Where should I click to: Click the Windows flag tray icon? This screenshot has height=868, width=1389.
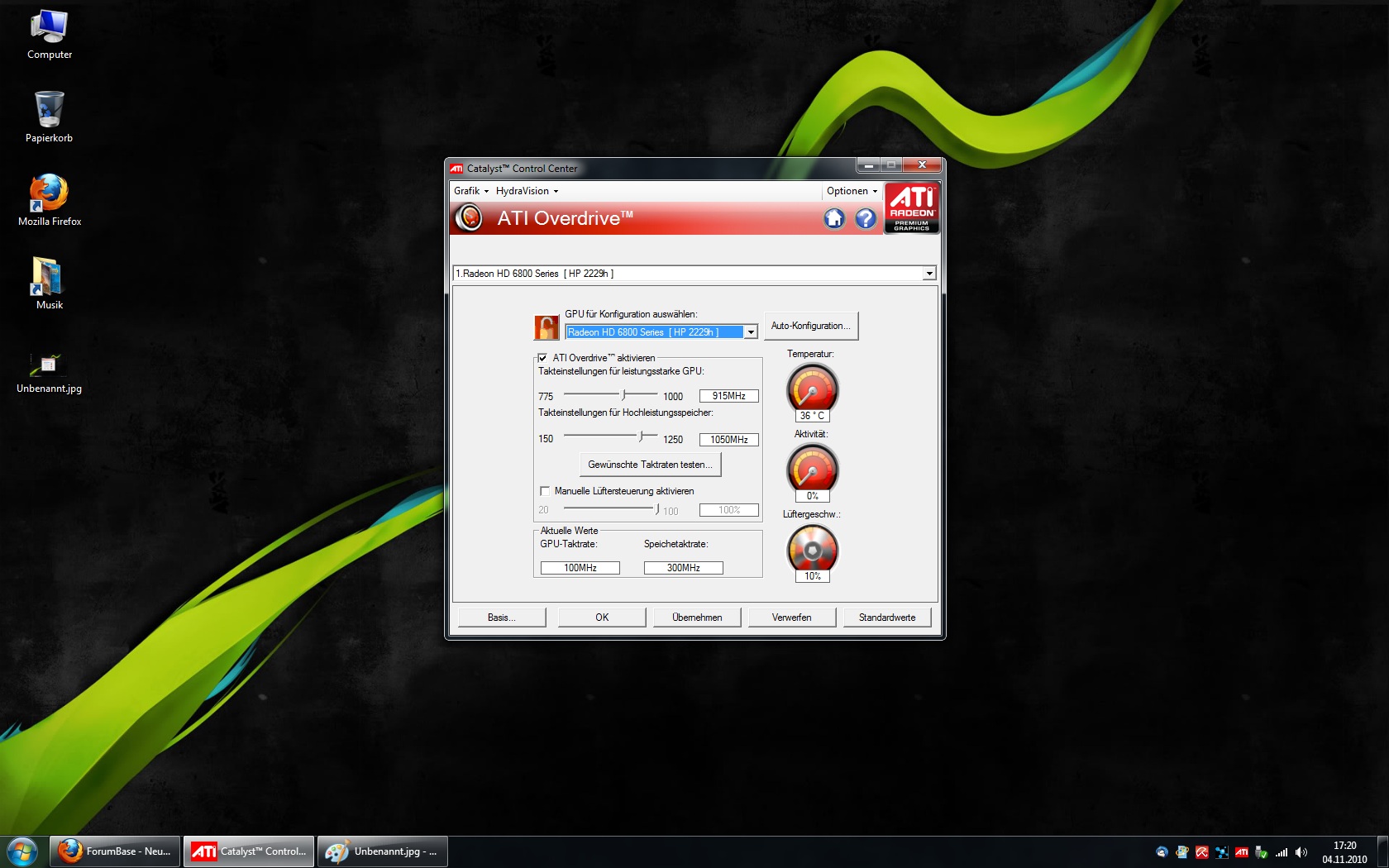pos(1182,852)
